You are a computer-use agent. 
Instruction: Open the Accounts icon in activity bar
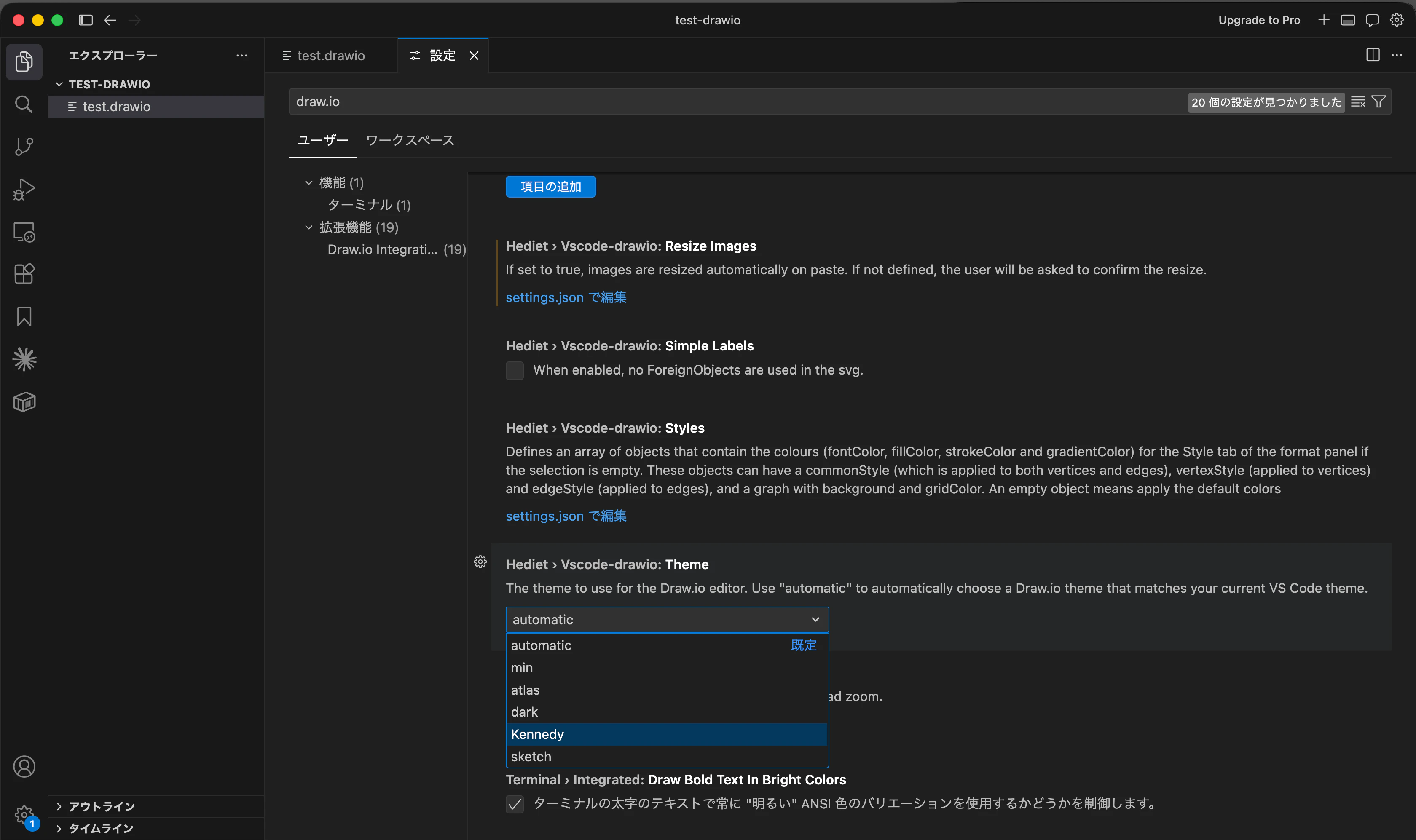point(24,766)
